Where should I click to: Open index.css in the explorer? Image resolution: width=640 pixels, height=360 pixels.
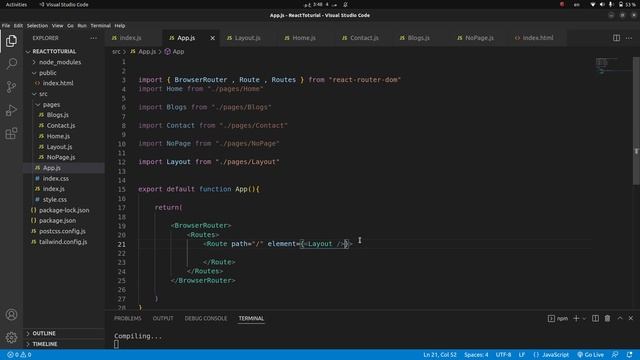[x=56, y=178]
